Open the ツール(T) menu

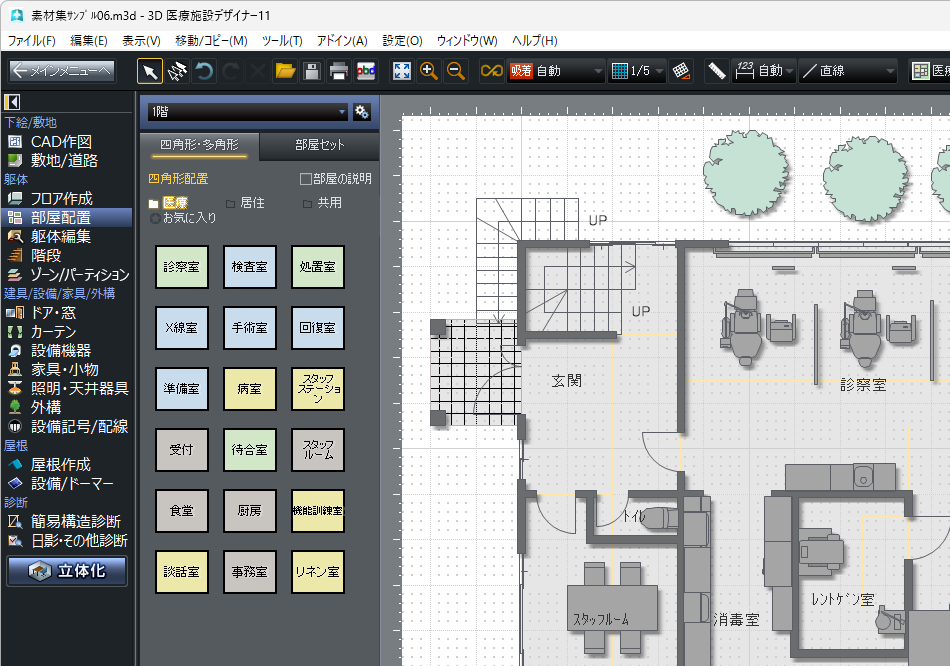pos(281,41)
